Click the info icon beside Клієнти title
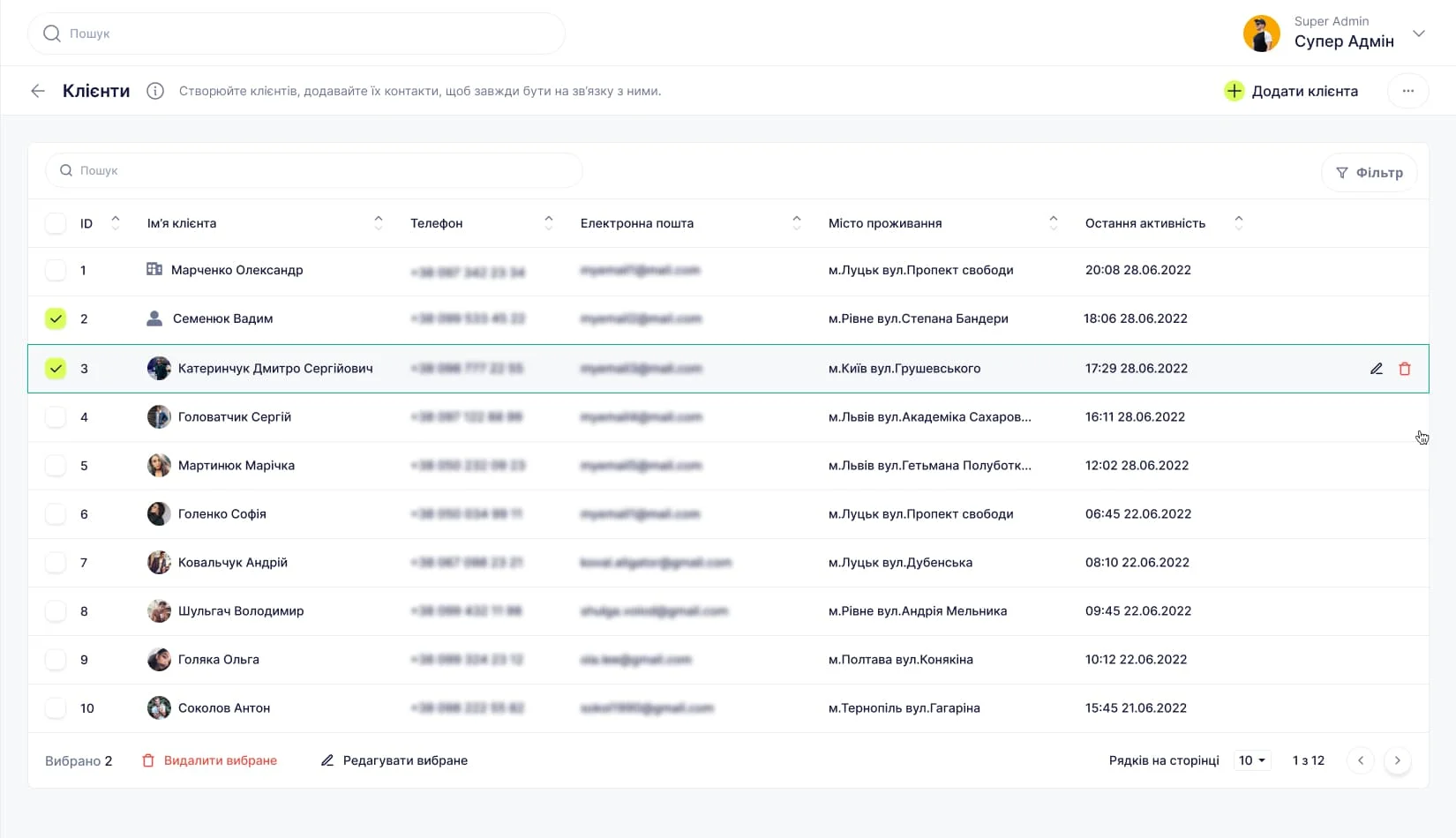The image size is (1456, 838). [x=155, y=91]
